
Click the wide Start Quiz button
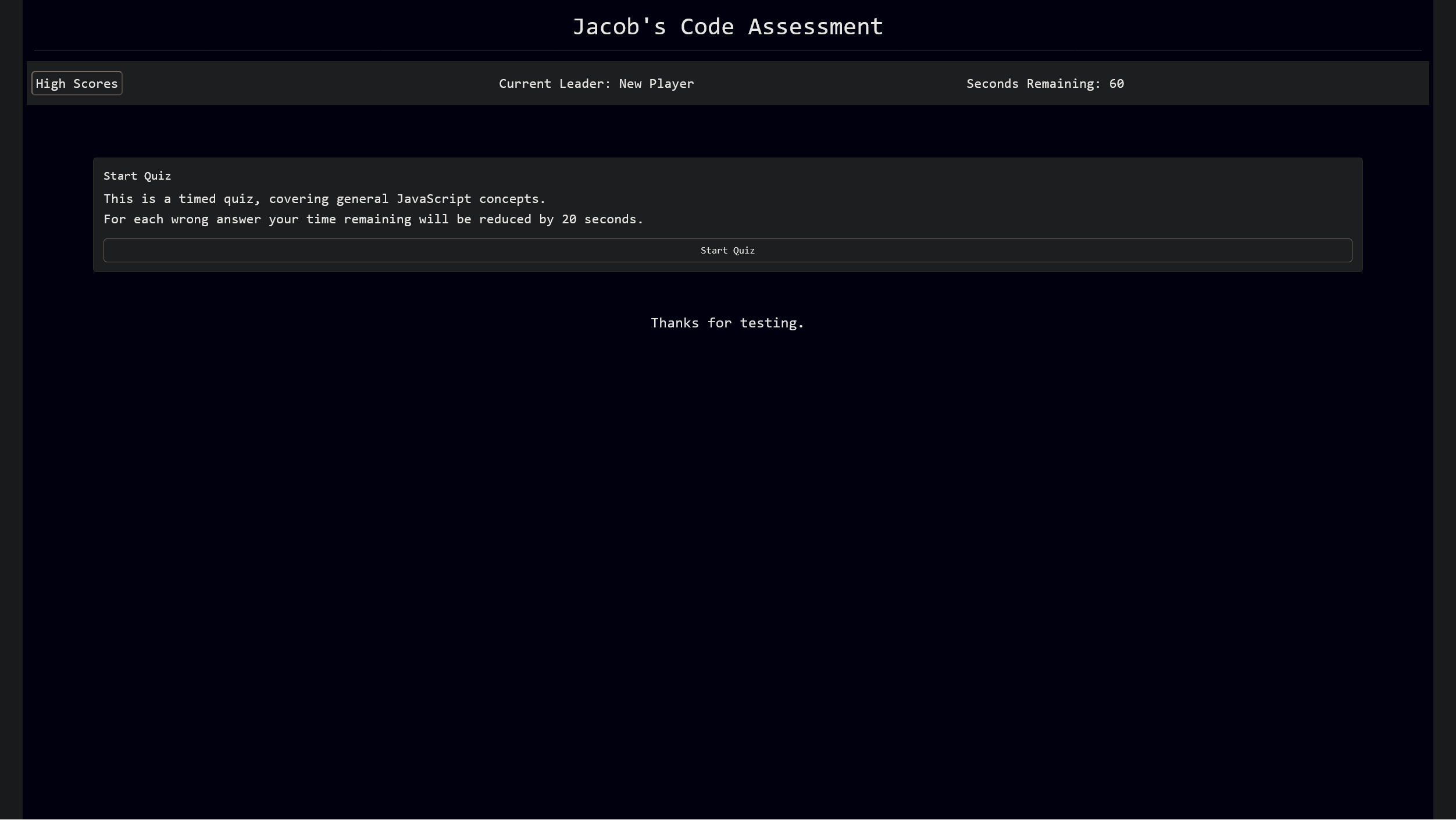(727, 250)
